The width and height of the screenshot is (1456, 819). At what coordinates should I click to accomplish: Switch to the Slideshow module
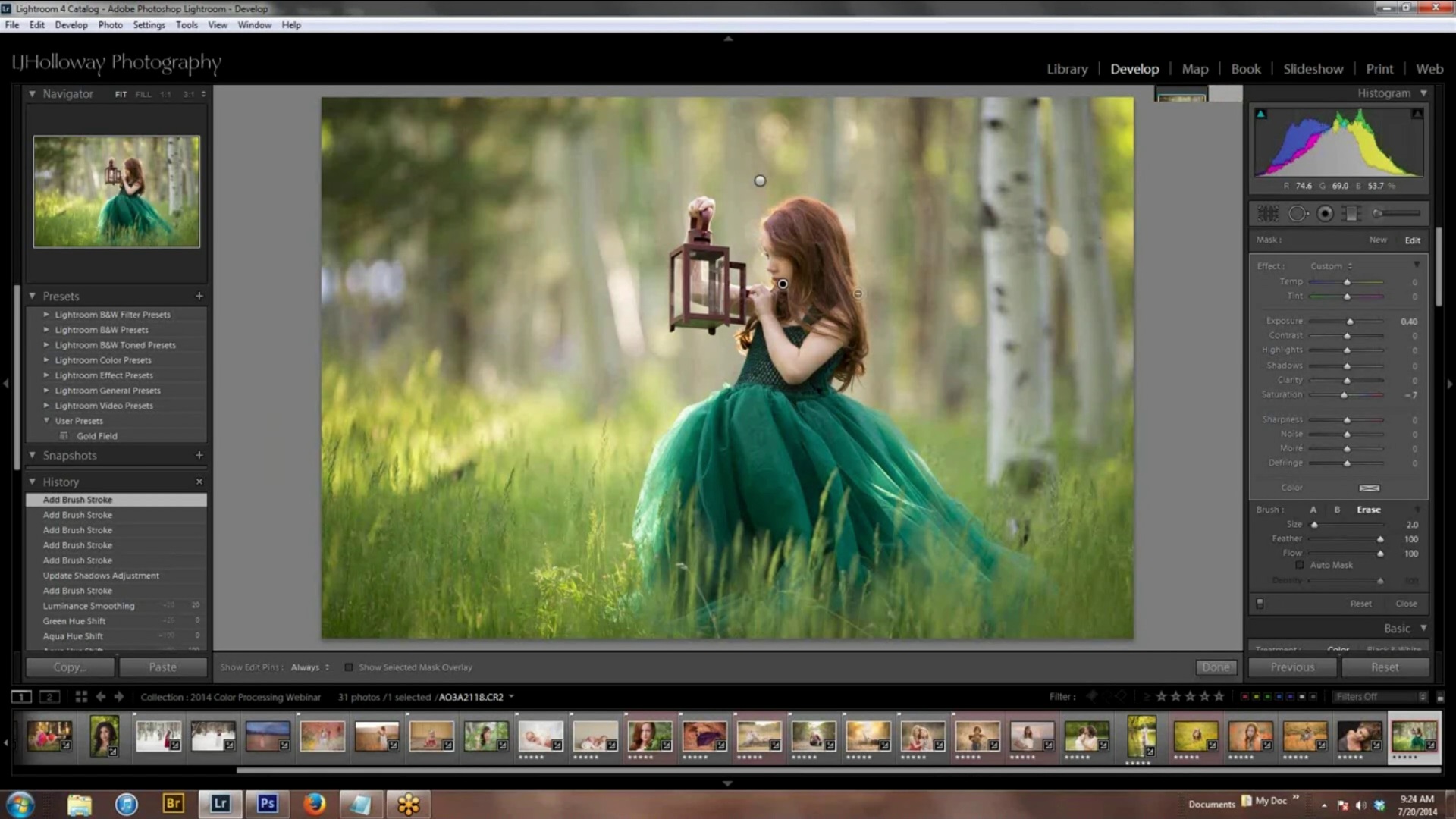click(x=1313, y=69)
